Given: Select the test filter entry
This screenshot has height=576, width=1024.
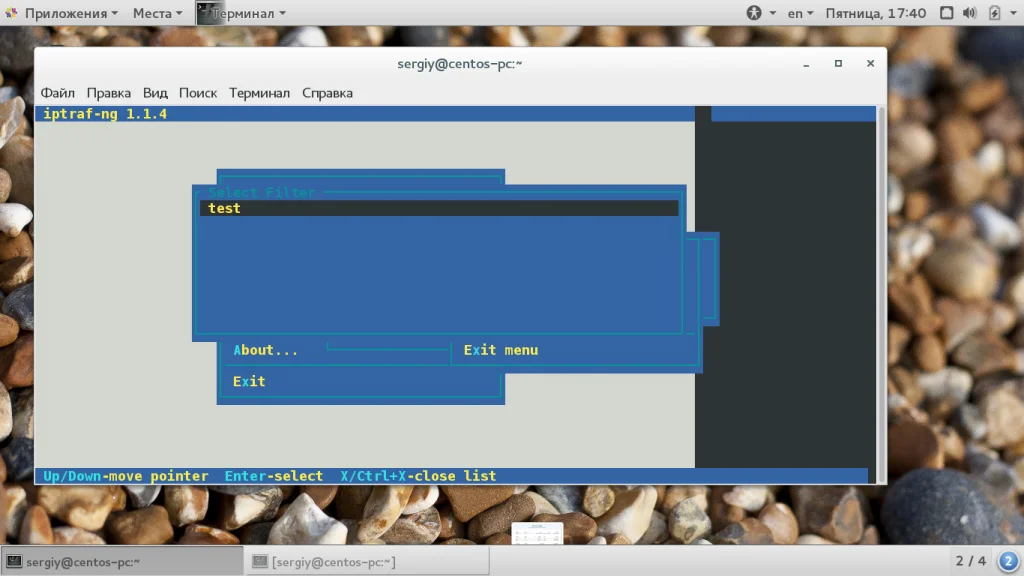Looking at the screenshot, I should tap(439, 208).
